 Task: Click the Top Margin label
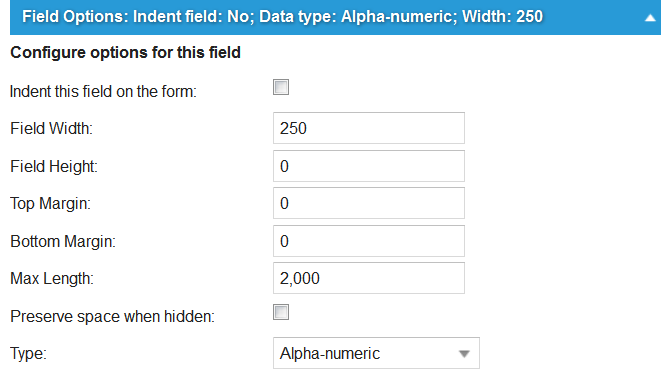[x=51, y=204]
